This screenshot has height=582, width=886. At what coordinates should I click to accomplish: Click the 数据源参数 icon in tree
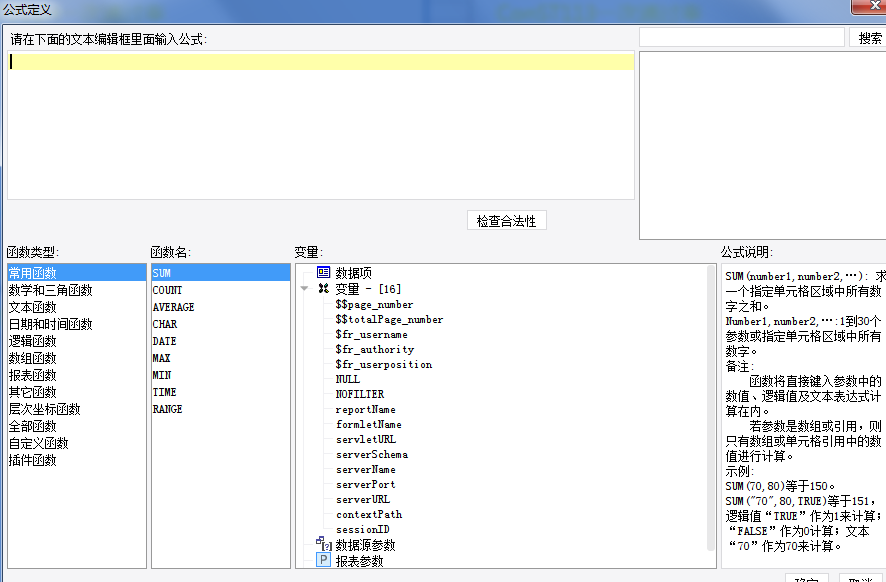point(323,544)
